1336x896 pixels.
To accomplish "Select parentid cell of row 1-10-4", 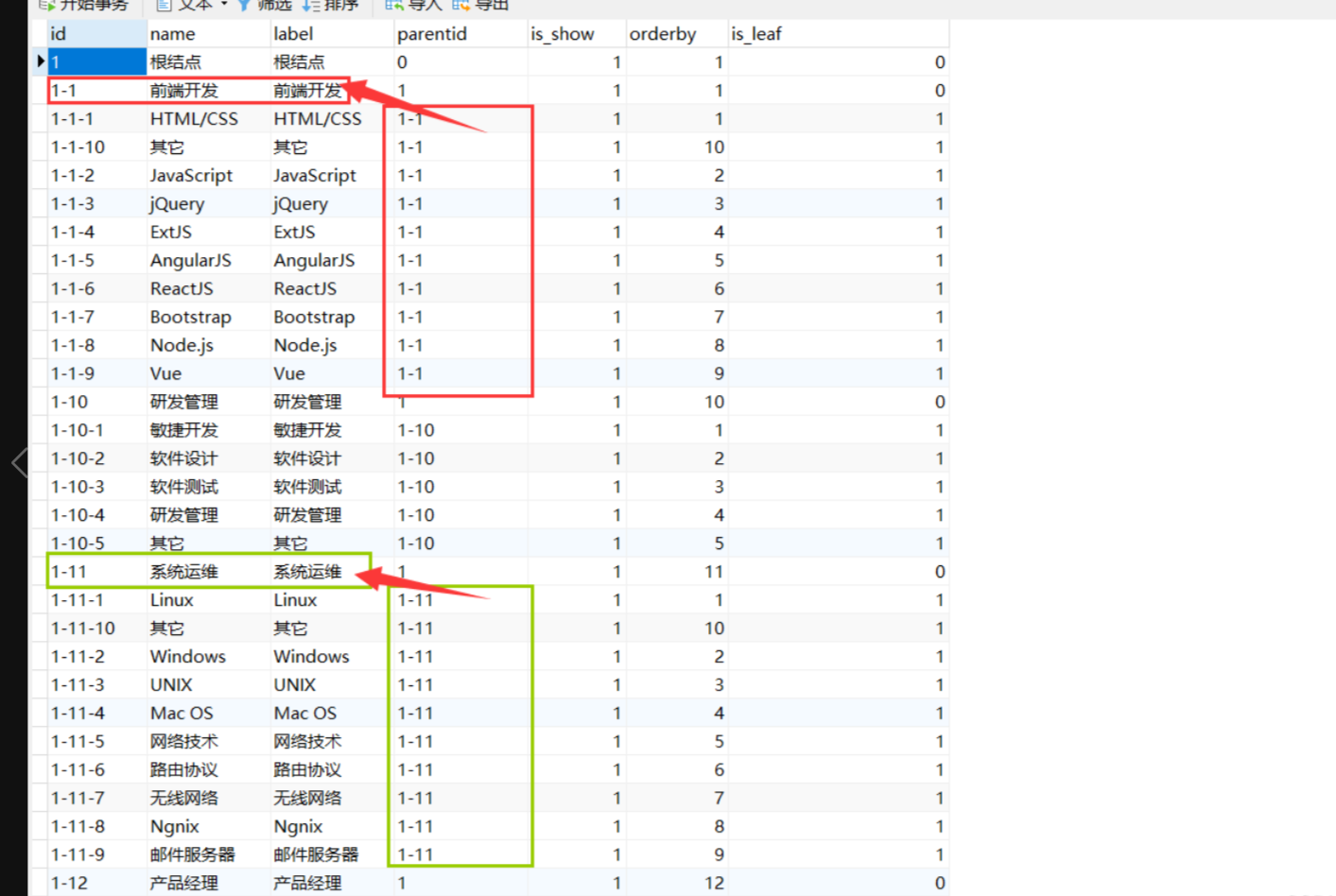I will point(460,516).
